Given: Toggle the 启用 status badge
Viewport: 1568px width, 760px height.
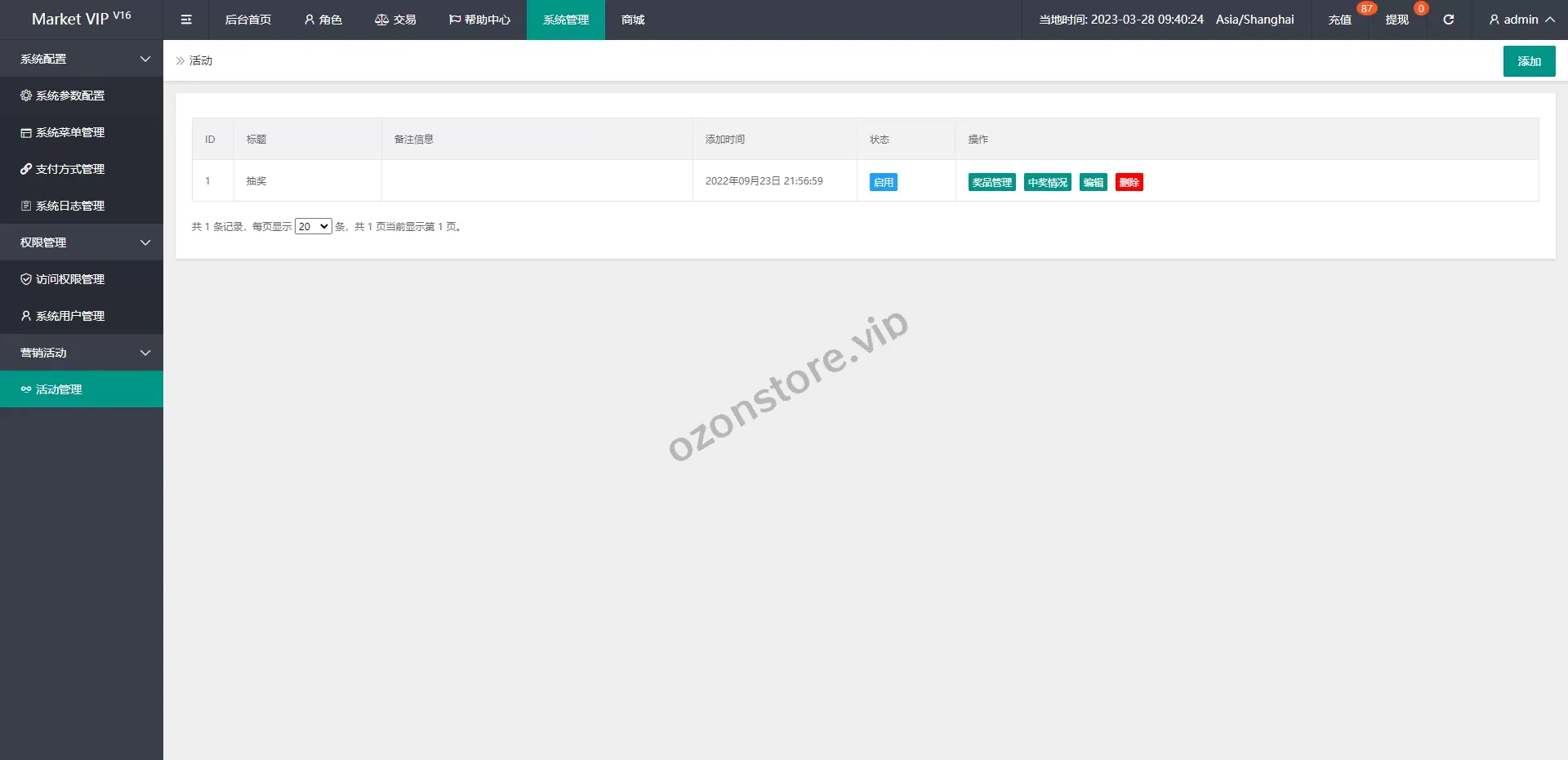Looking at the screenshot, I should click(x=883, y=182).
